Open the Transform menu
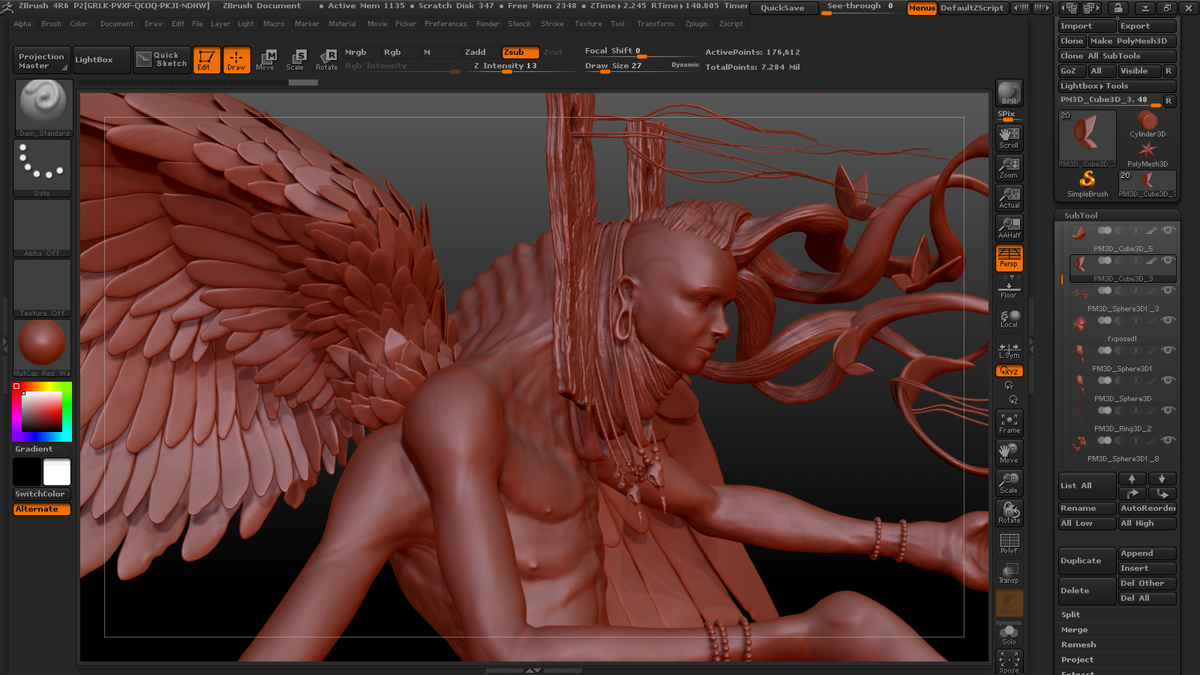1200x675 pixels. coord(655,23)
